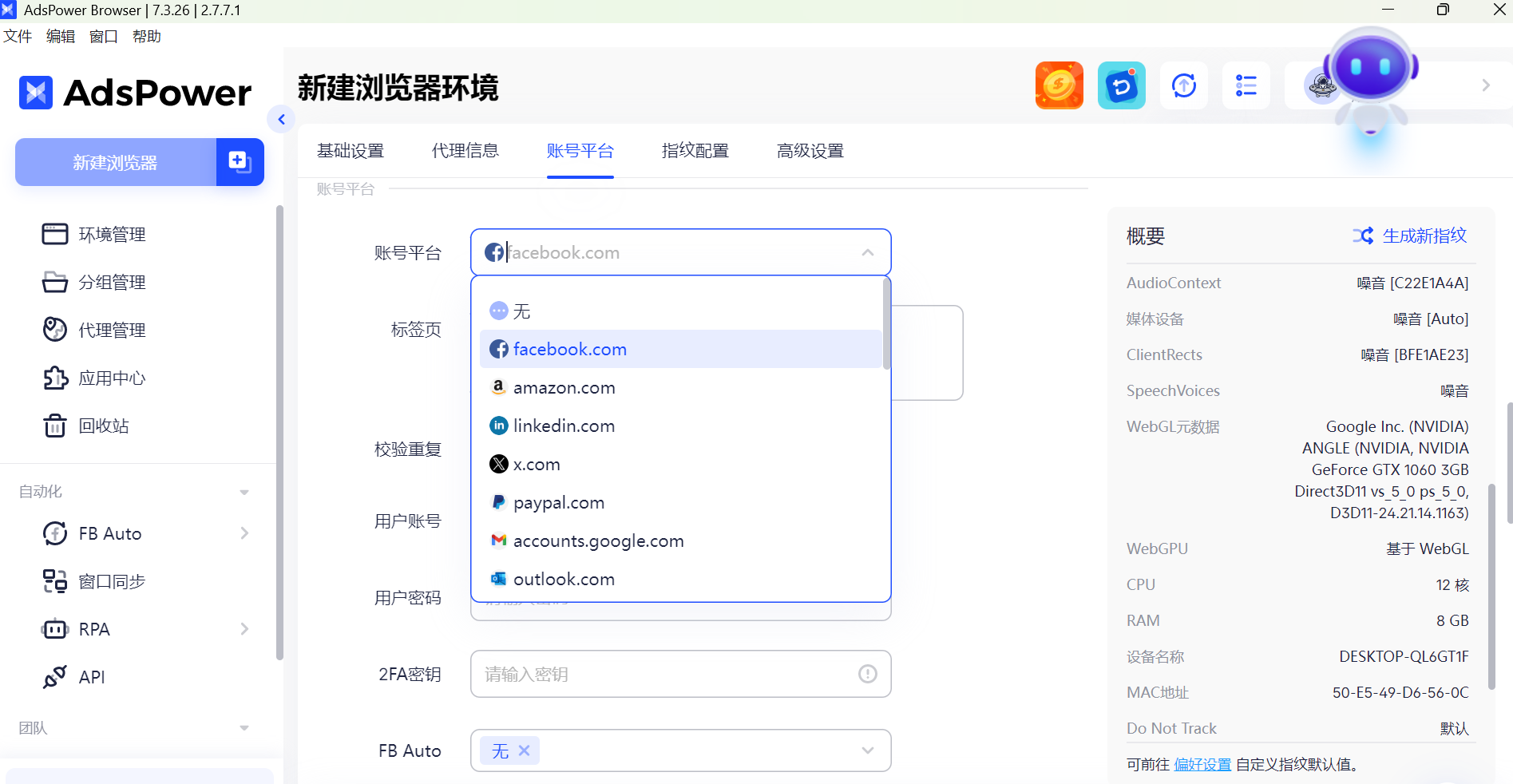Select the 账号平台 tab

point(580,151)
